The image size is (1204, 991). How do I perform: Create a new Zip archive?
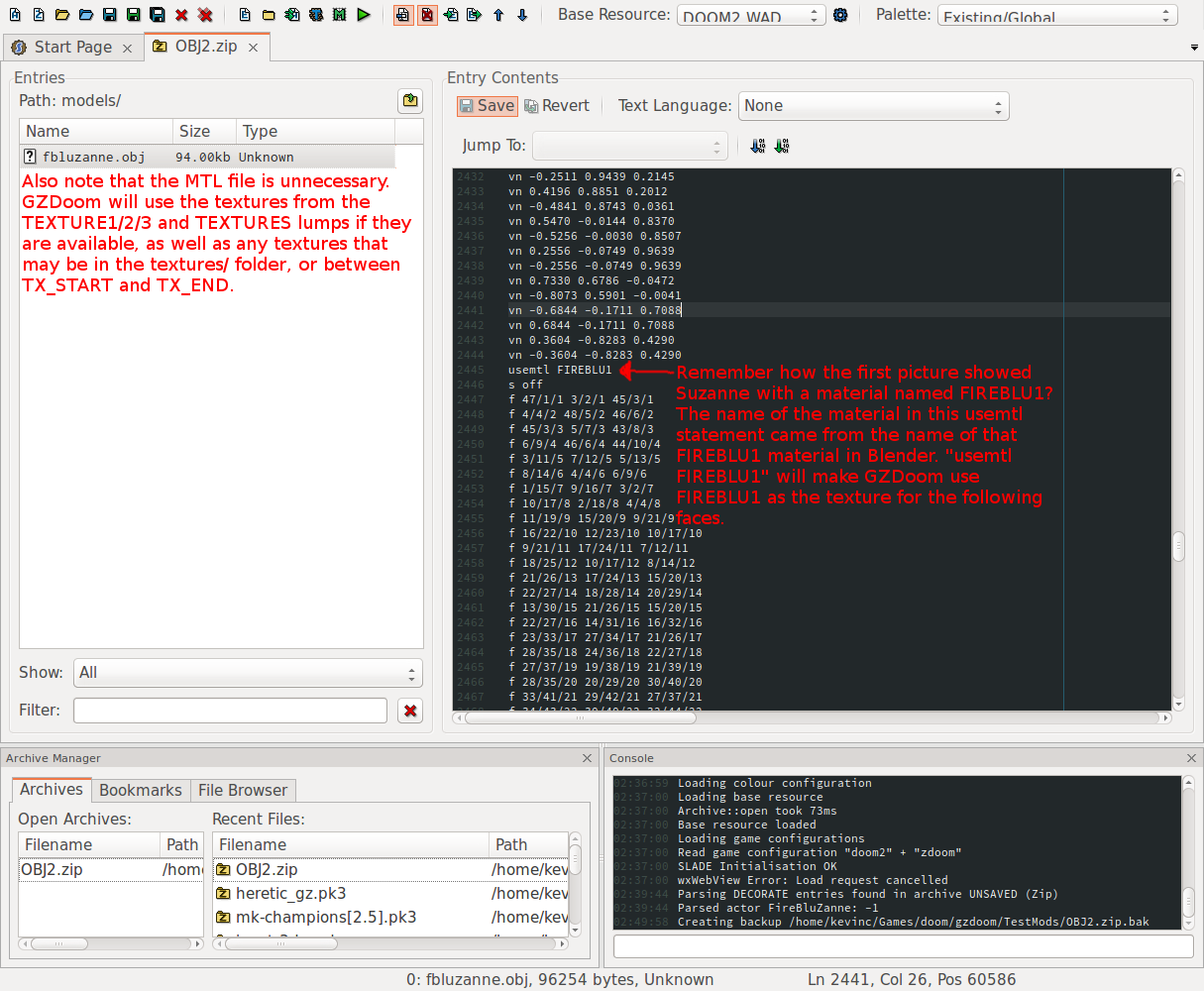coord(39,15)
